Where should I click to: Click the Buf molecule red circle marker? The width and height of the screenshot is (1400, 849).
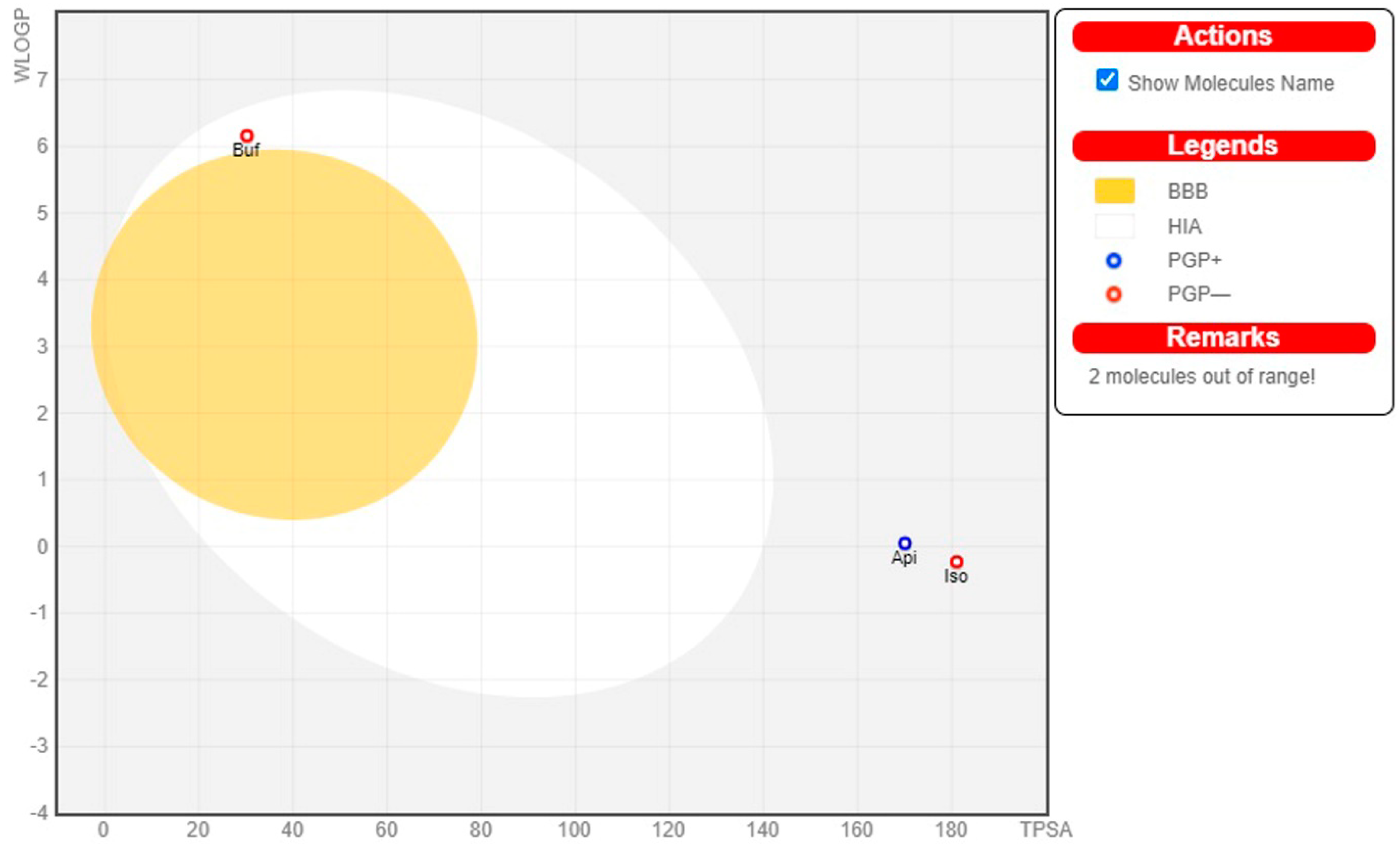point(247,136)
